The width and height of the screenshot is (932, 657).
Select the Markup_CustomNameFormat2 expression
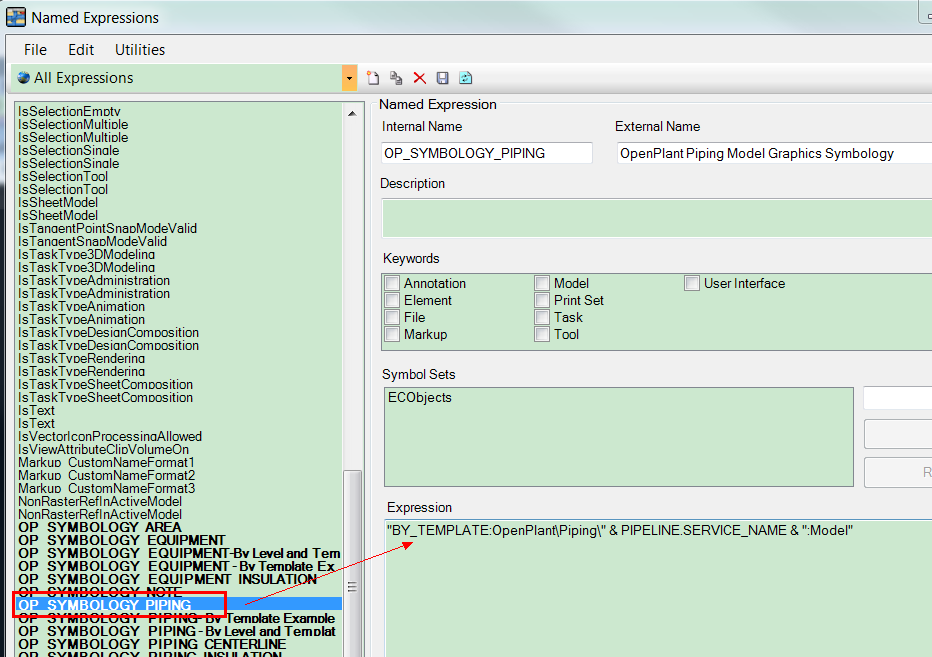(106, 476)
